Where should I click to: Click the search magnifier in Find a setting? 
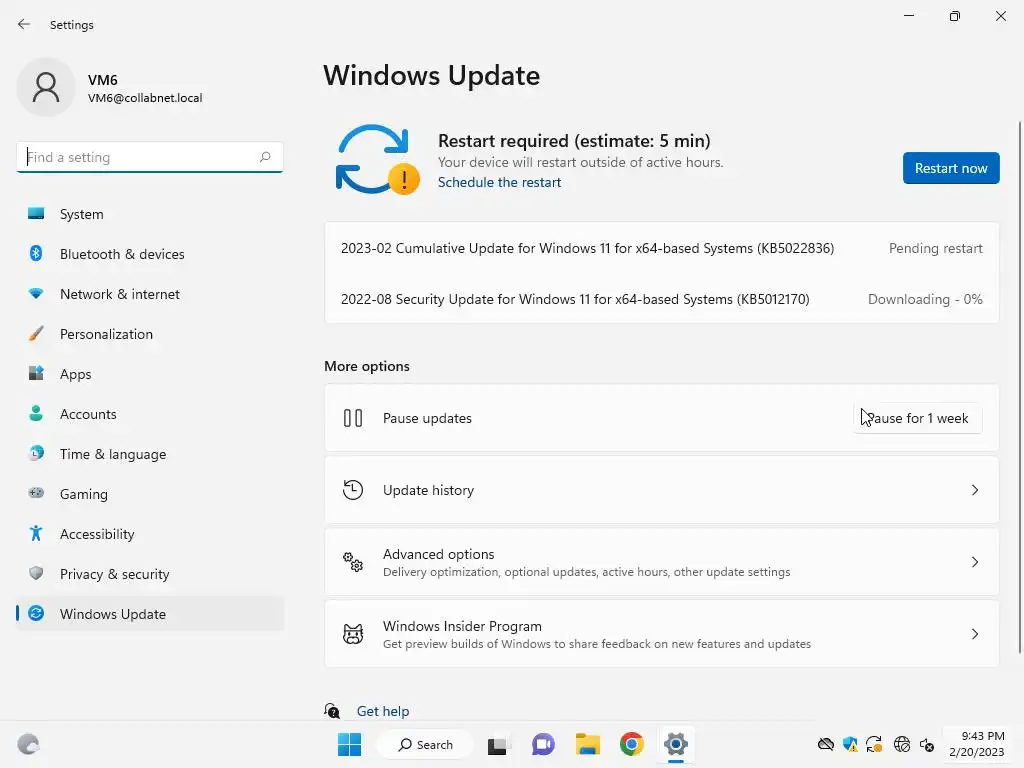tap(264, 157)
